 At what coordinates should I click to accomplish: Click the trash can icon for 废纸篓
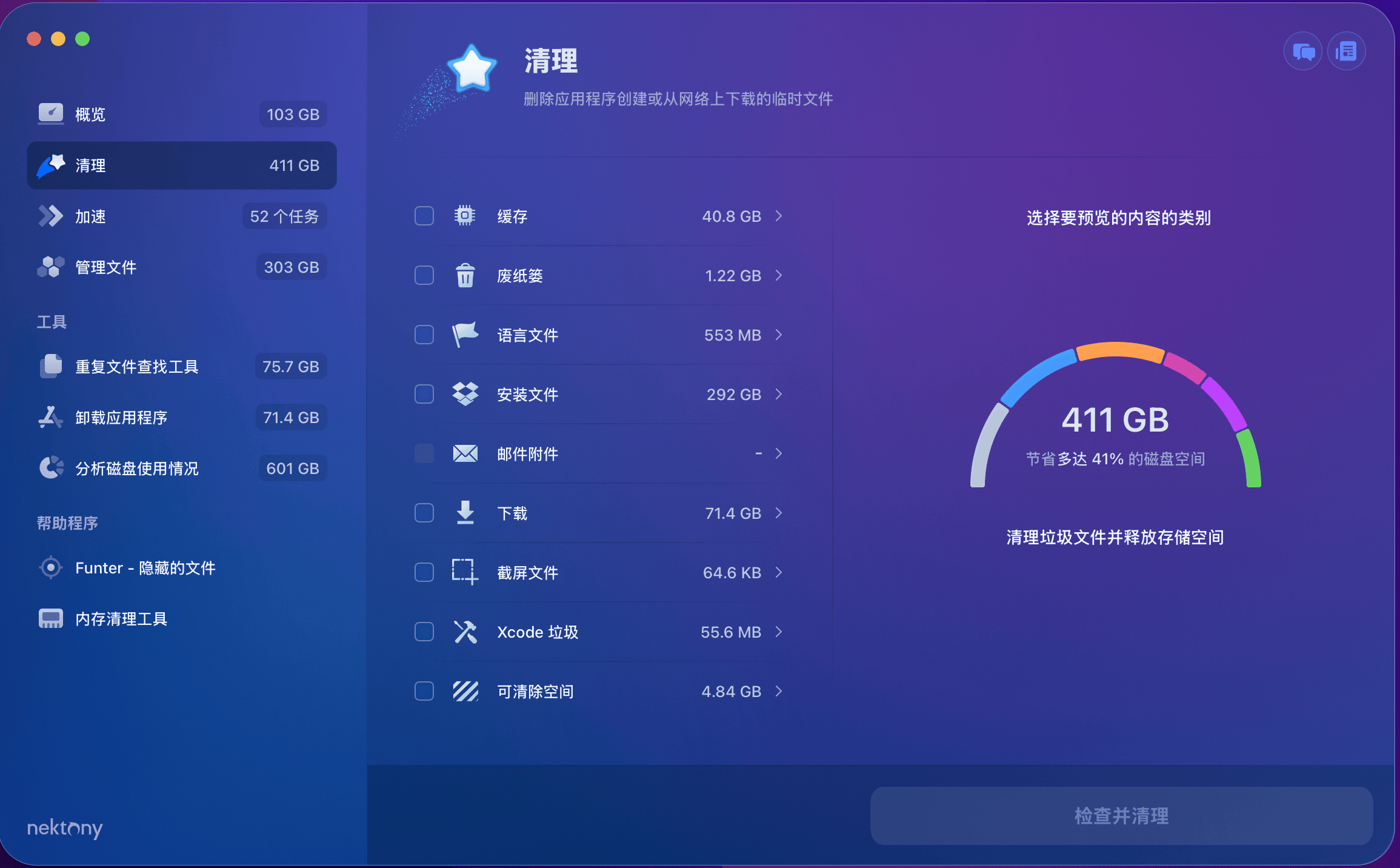(465, 276)
